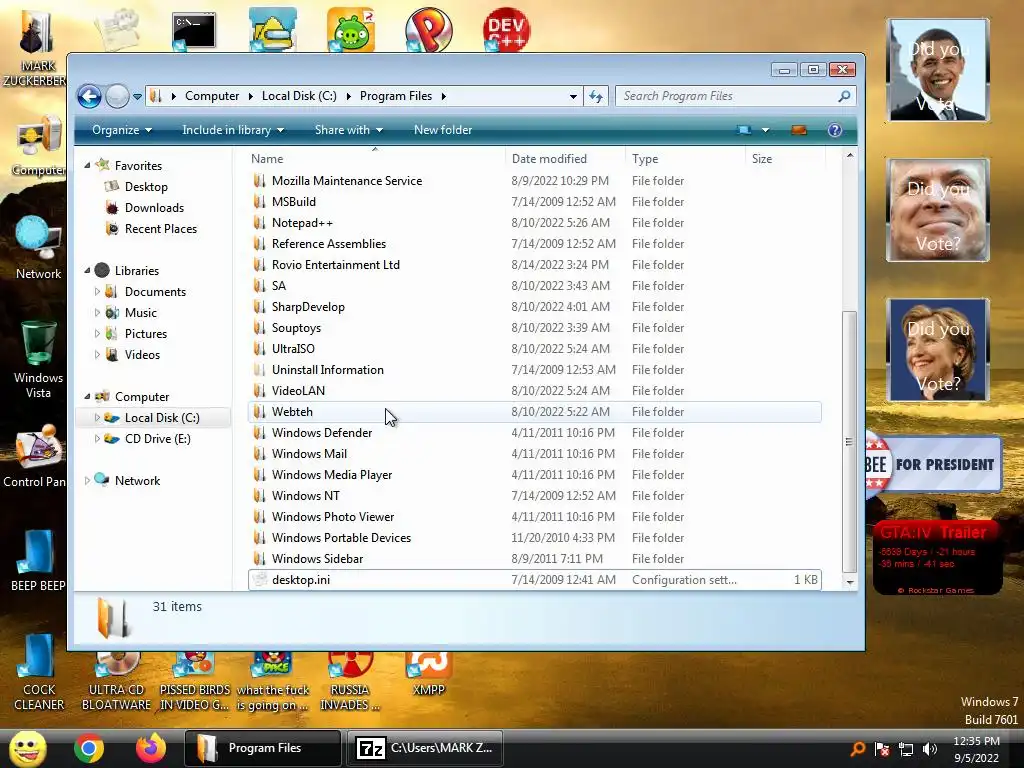This screenshot has width=1024, height=768.
Task: Select Recent Places under Favorites
Action: [x=161, y=229]
